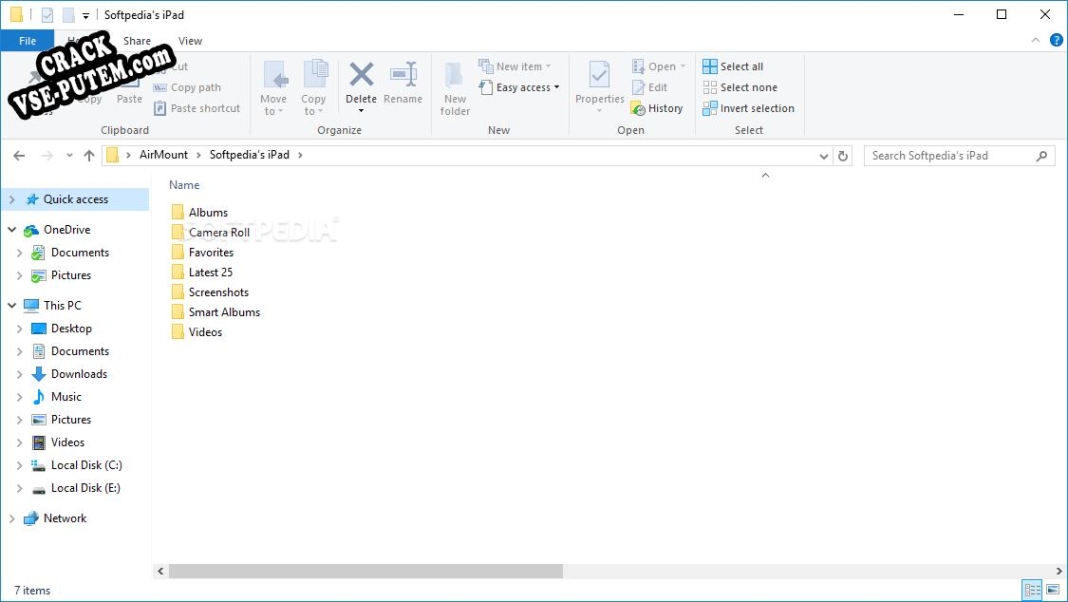Collapse the ribbon with the chevron
Screen dimensions: 1068x602
(x=1036, y=40)
